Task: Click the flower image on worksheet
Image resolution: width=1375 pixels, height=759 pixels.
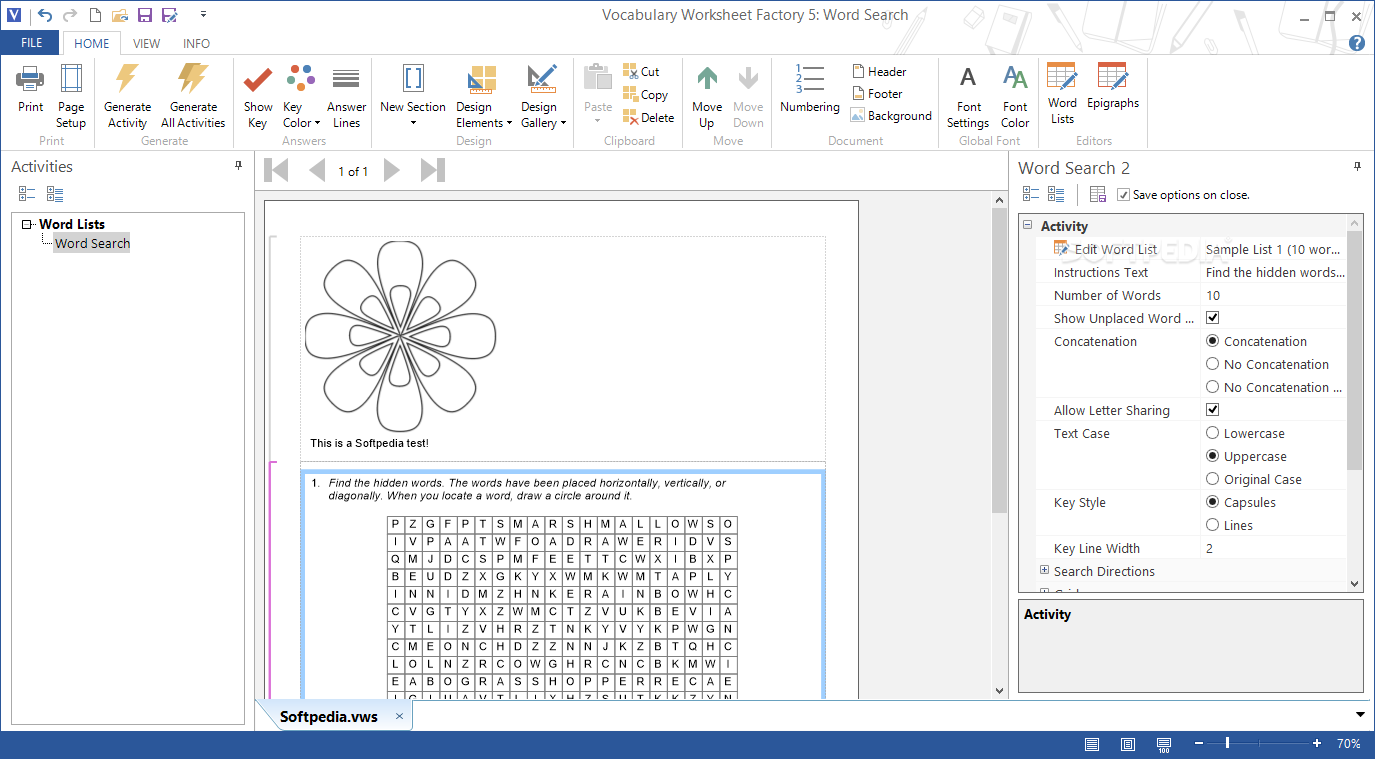Action: click(x=400, y=336)
